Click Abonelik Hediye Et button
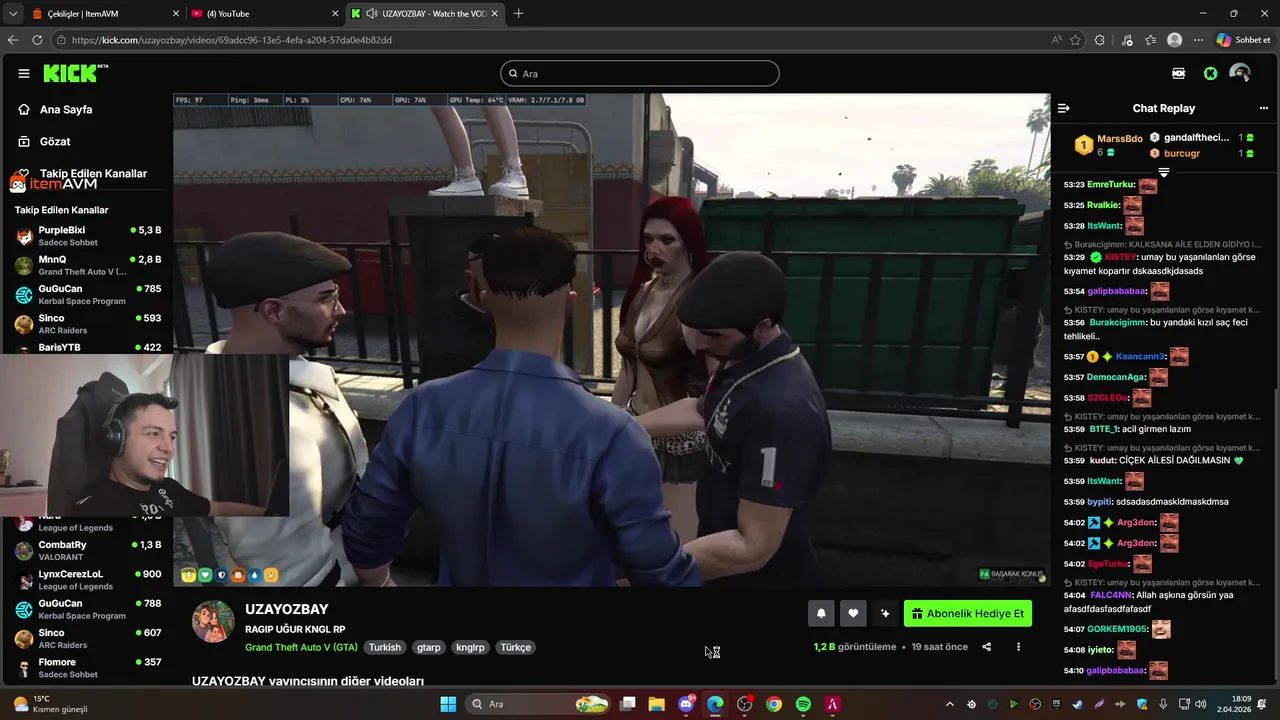Viewport: 1280px width, 720px height. pyautogui.click(x=968, y=614)
